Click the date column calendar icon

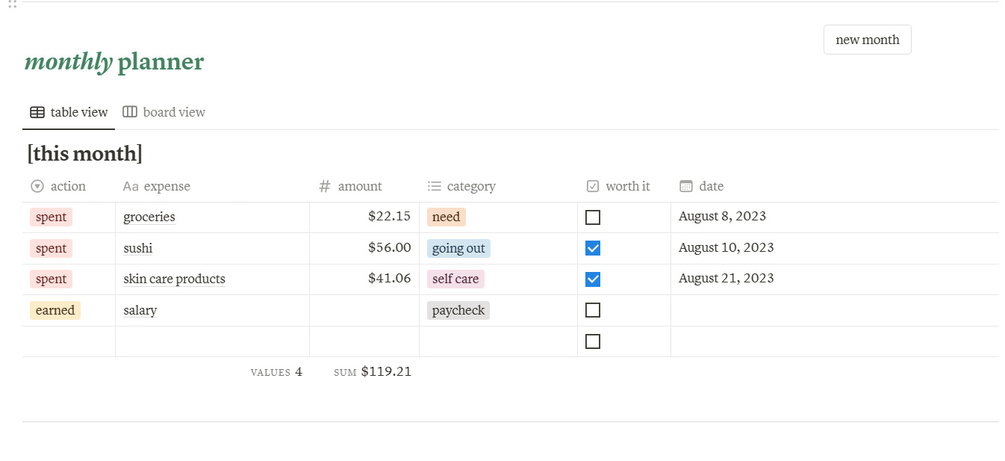686,186
